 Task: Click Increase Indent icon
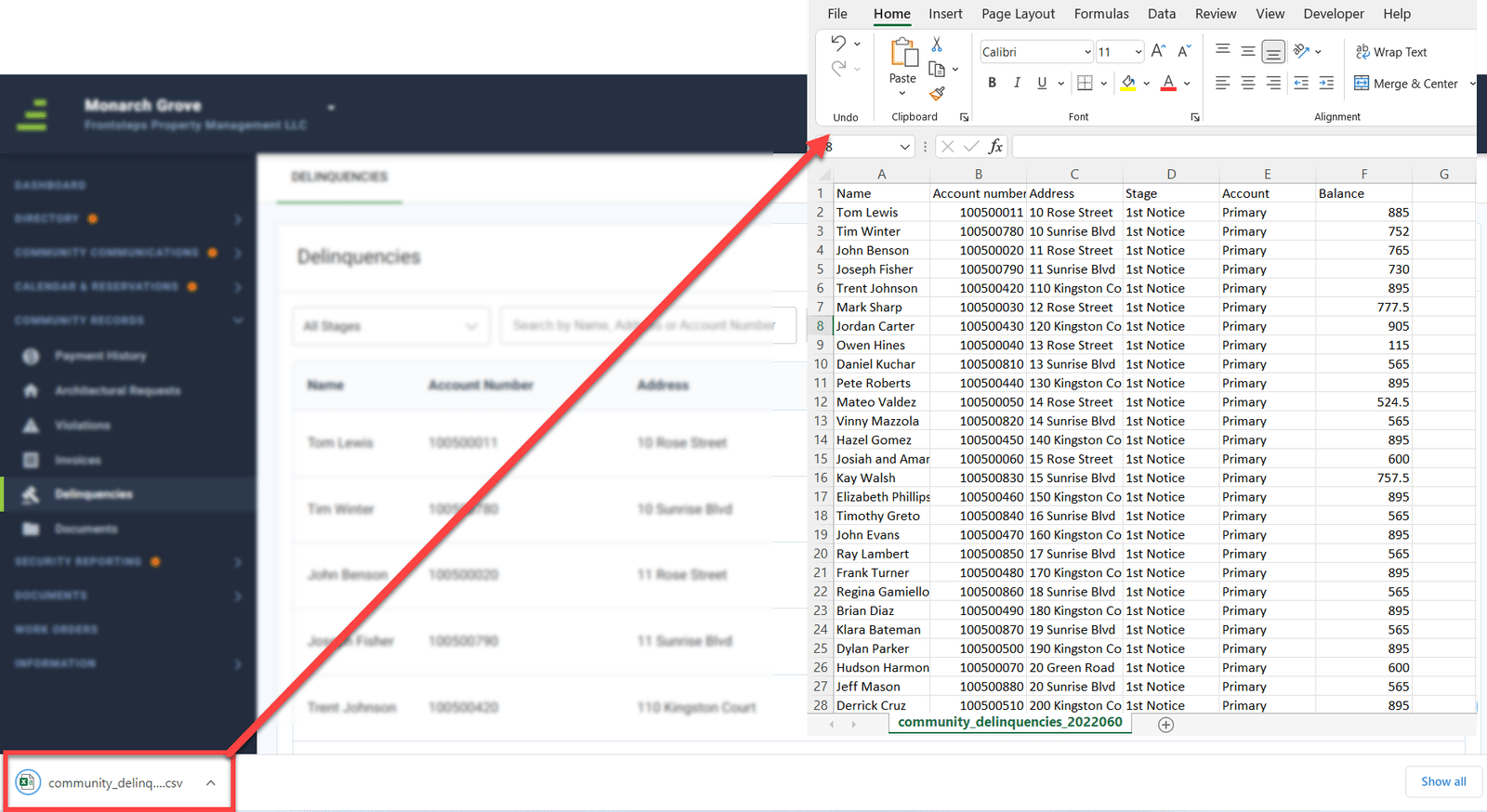coord(1326,83)
